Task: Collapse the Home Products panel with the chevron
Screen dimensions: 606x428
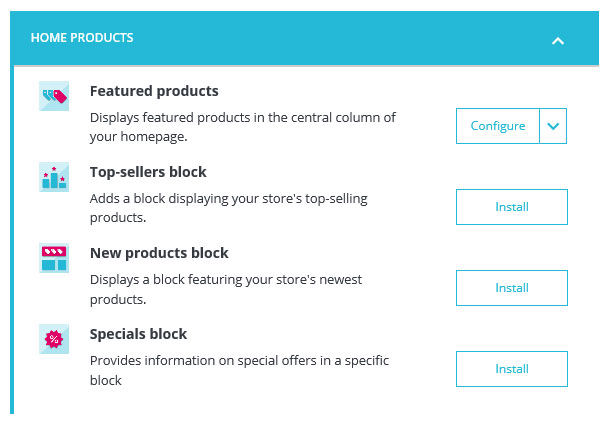Action: pos(558,41)
